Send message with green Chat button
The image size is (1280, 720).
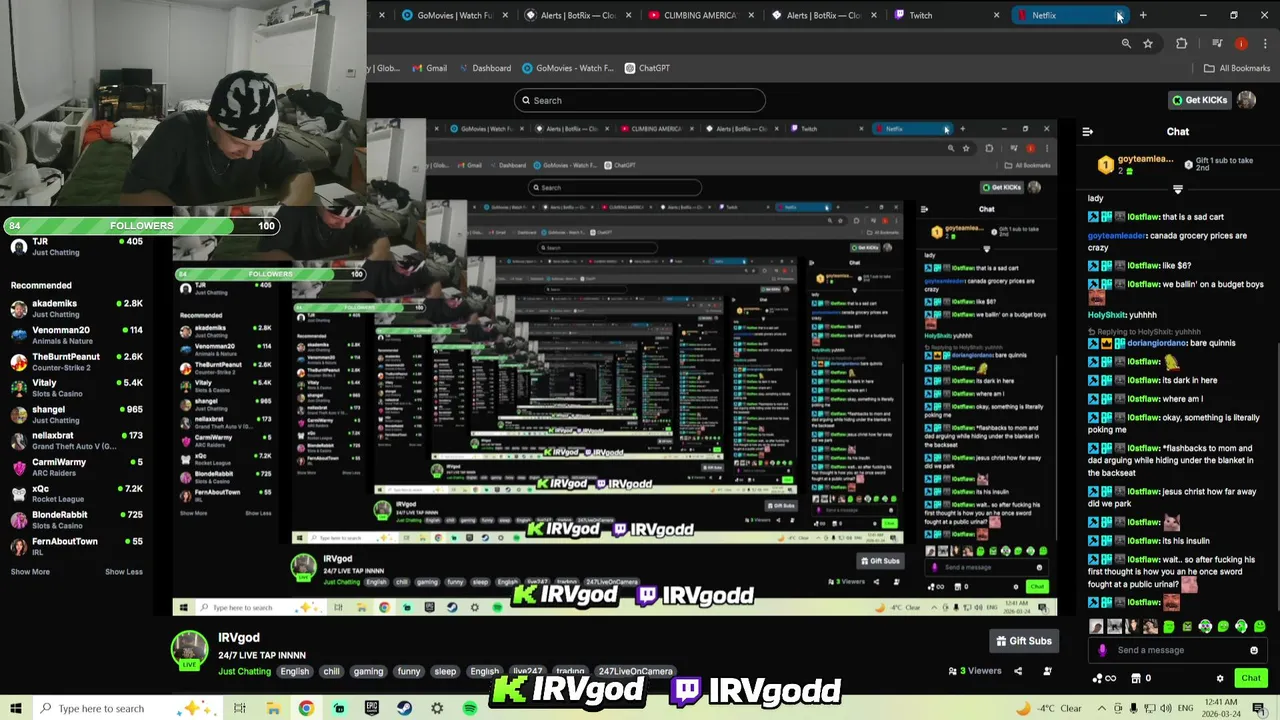1251,678
